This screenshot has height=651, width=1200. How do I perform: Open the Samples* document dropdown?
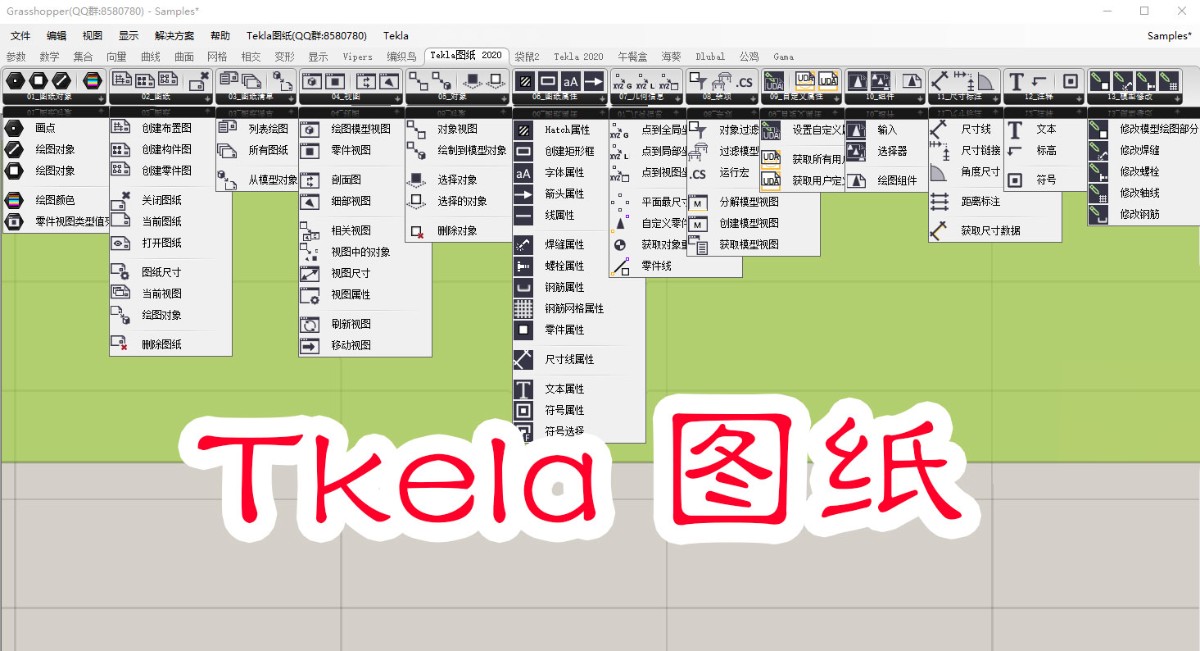tap(1170, 35)
